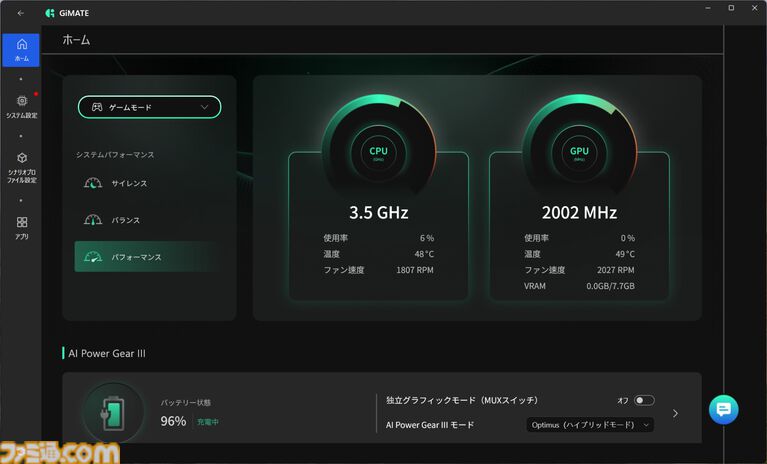
Task: Click the ホーム page title
Action: (76, 40)
